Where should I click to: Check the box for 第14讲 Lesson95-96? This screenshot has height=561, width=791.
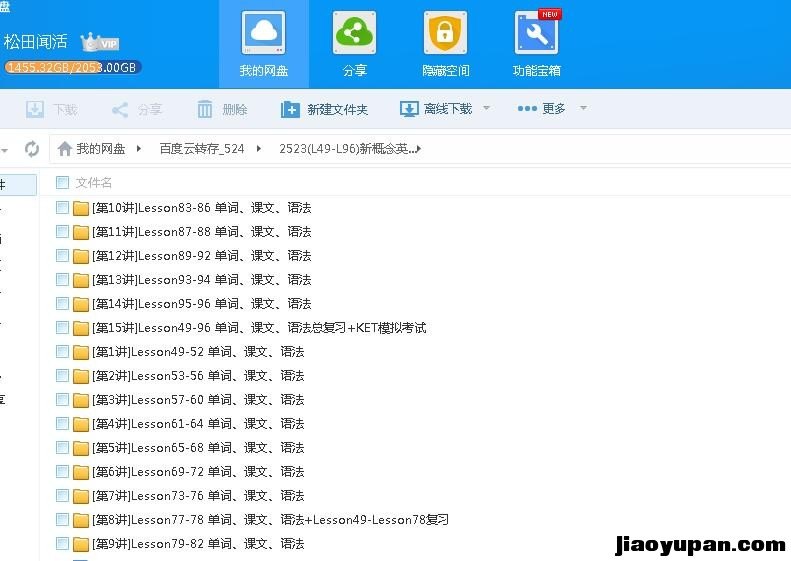(x=62, y=303)
